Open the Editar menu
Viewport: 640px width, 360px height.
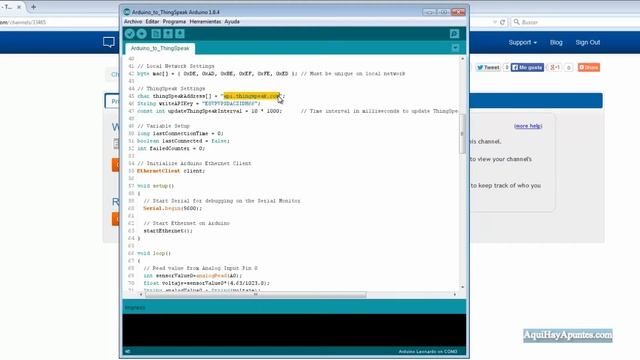point(152,22)
